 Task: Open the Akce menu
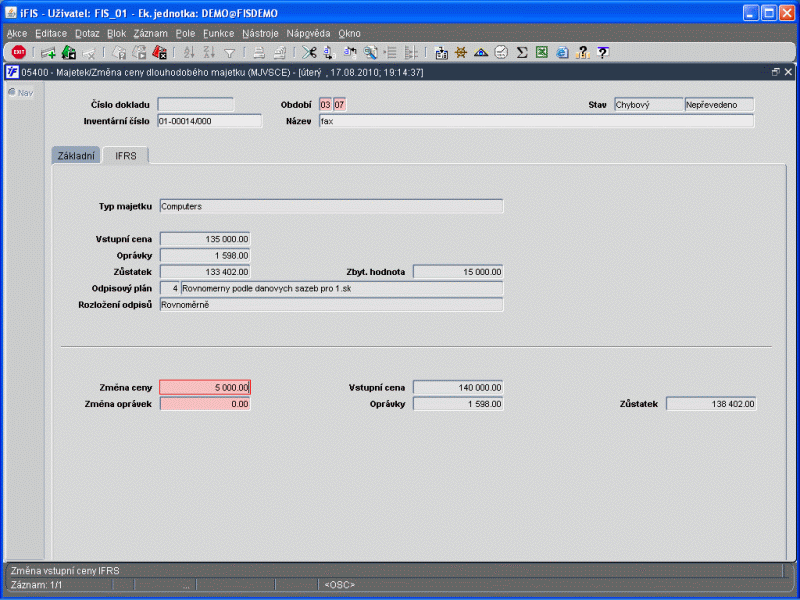(x=17, y=34)
